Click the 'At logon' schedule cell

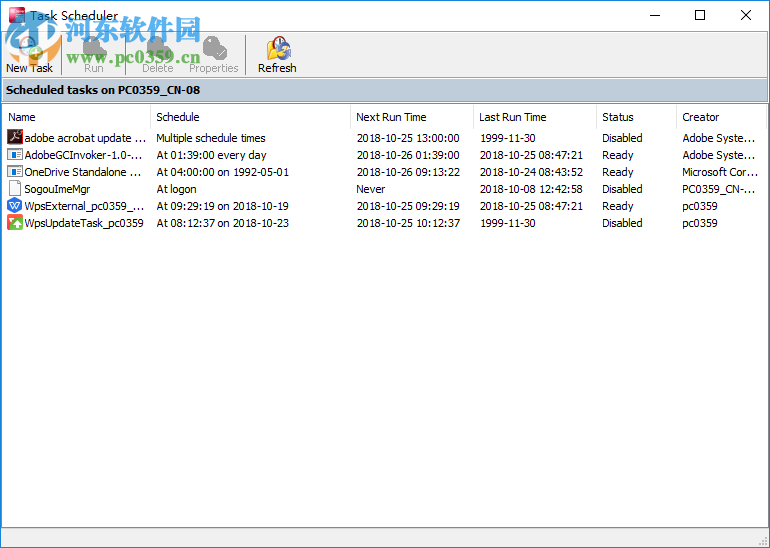pyautogui.click(x=176, y=189)
